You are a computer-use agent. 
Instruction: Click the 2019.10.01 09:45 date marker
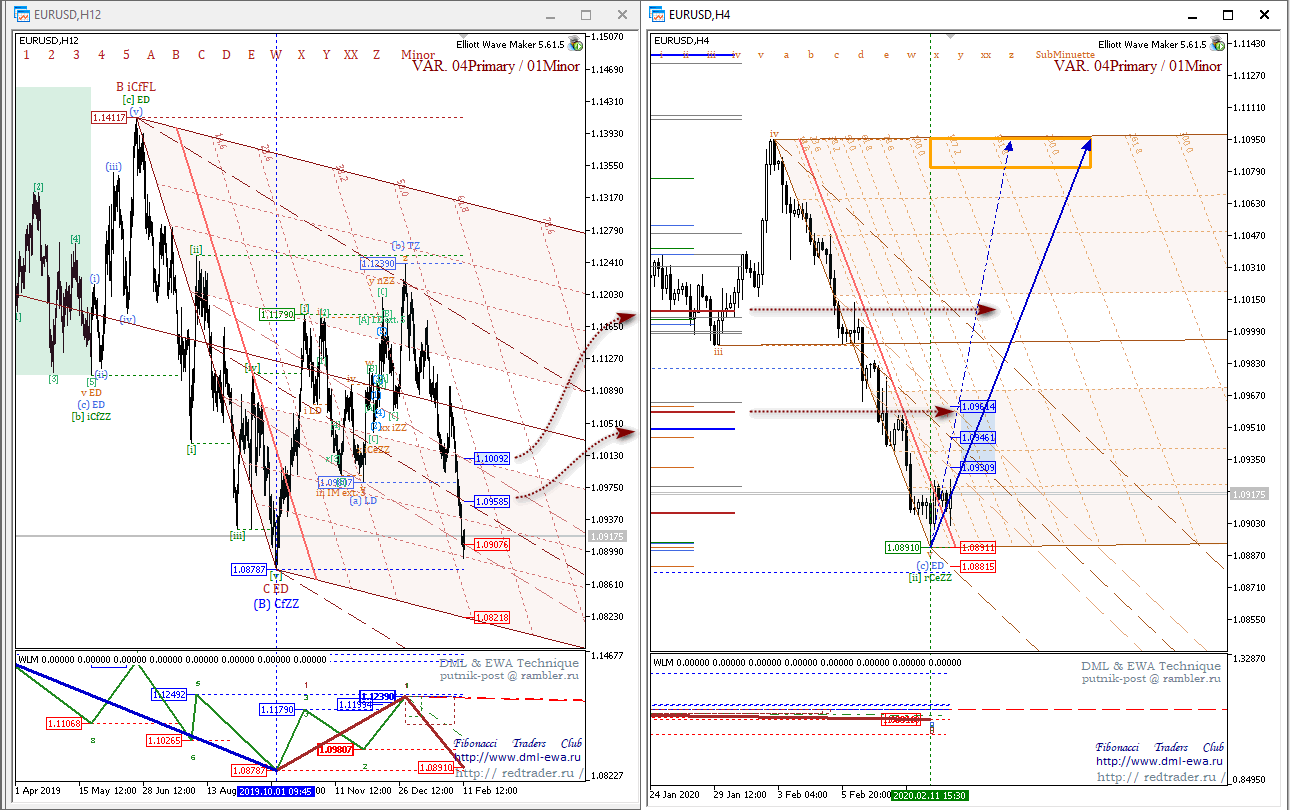(x=276, y=790)
